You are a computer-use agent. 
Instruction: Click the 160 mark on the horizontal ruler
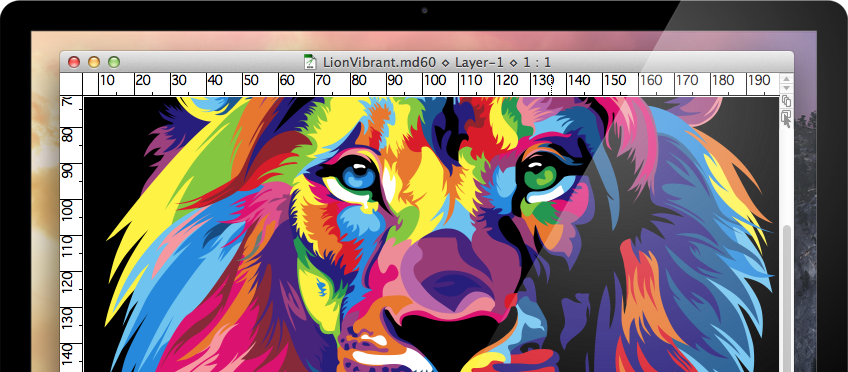(651, 81)
